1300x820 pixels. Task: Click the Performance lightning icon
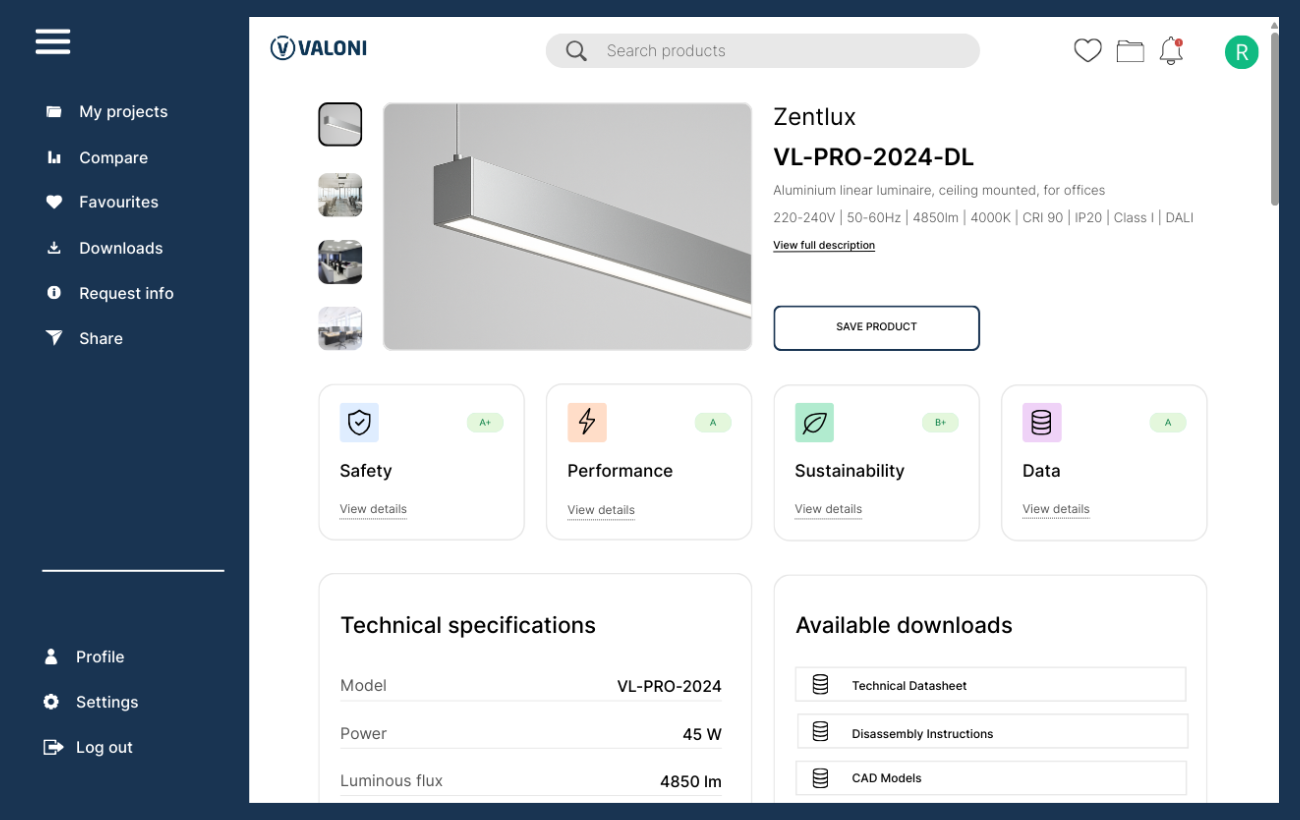coord(587,423)
